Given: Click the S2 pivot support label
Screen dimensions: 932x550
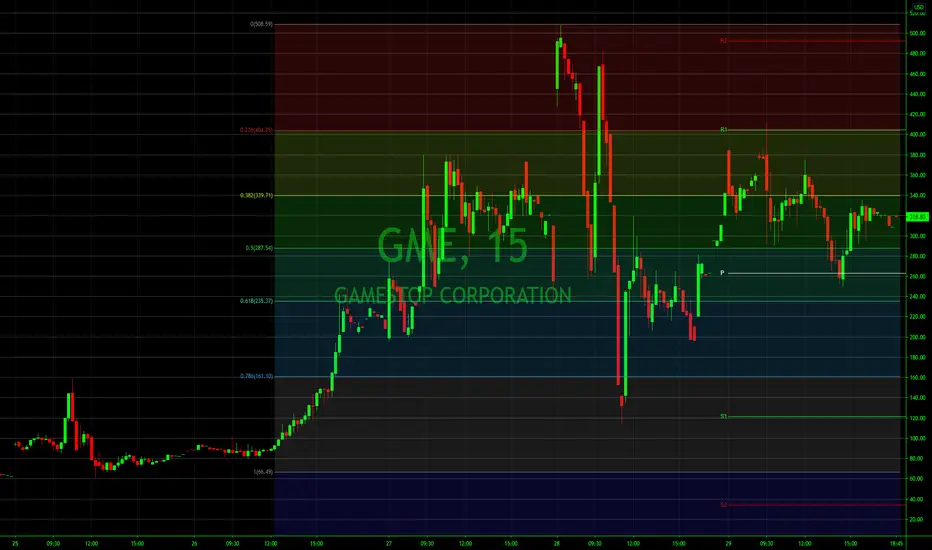Looking at the screenshot, I should [723, 505].
